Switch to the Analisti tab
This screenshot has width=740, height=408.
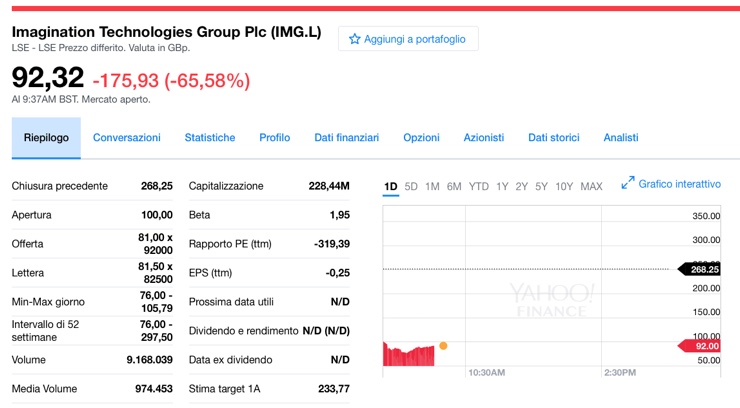(x=620, y=138)
